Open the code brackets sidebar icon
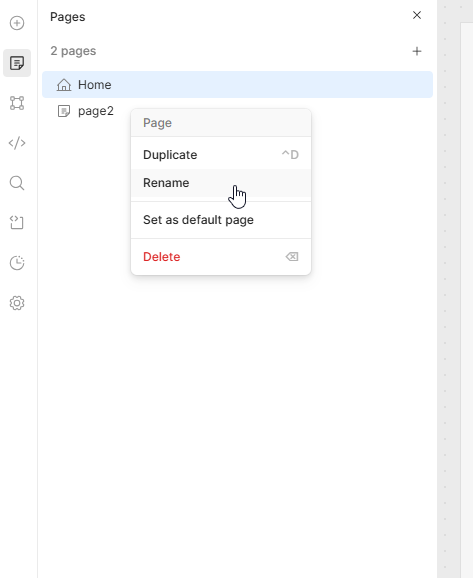 pos(17,143)
